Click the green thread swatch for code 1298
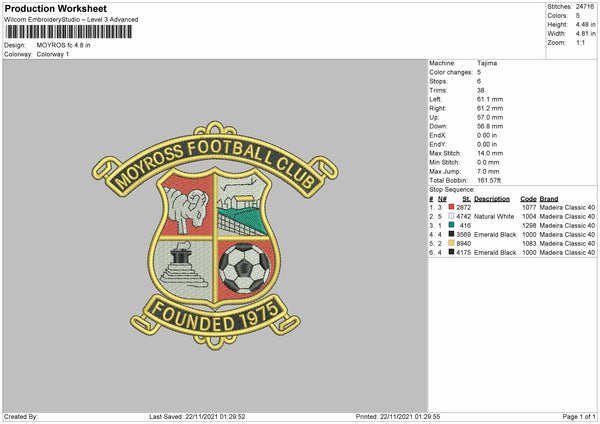The height and width of the screenshot is (424, 600). coord(452,225)
